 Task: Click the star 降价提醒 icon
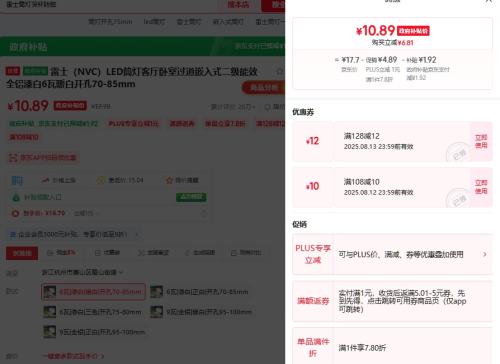click(x=169, y=180)
